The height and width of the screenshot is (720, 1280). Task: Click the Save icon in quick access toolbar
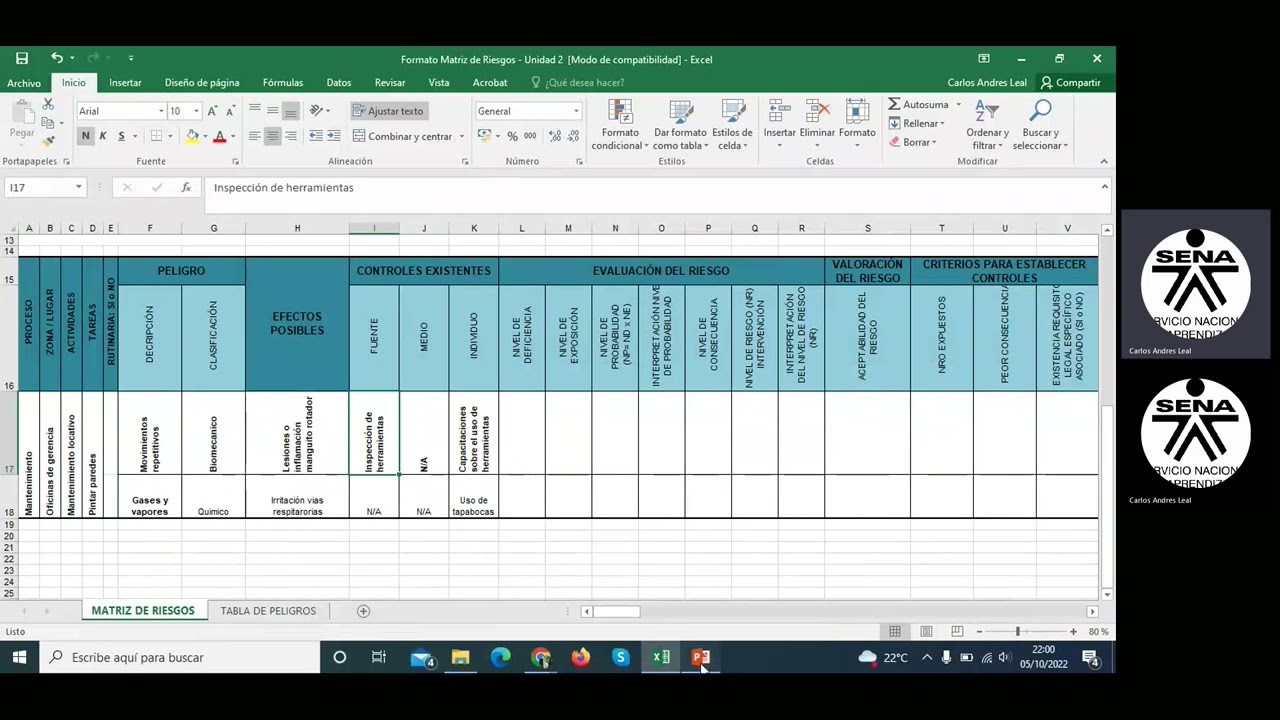click(22, 59)
